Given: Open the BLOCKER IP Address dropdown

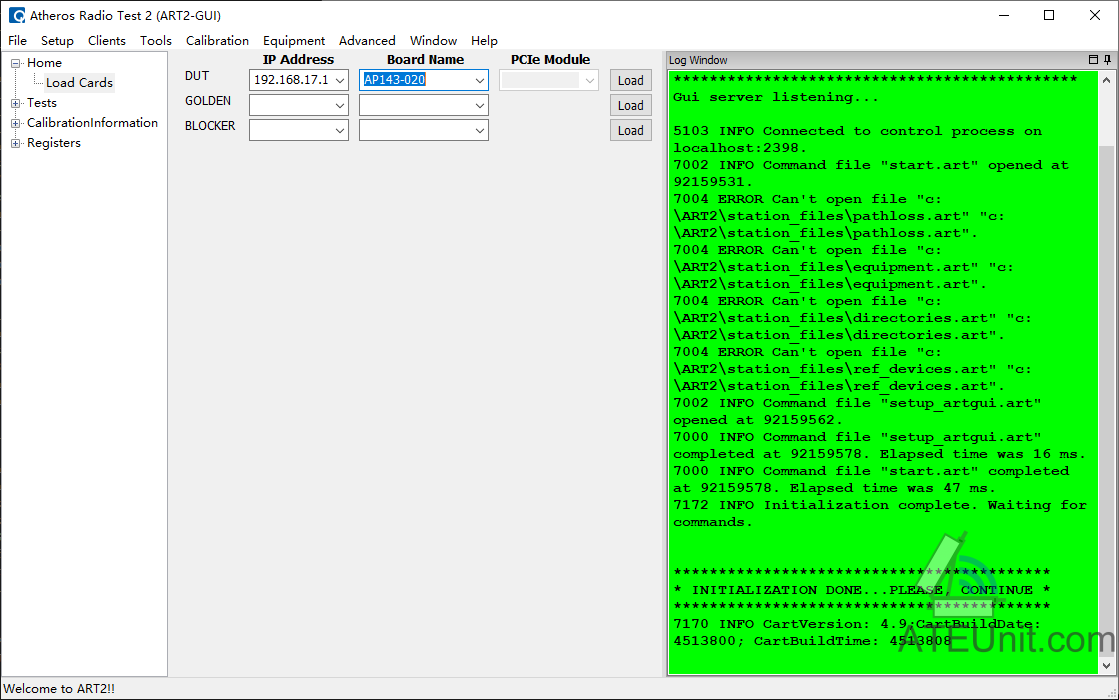Looking at the screenshot, I should click(299, 131).
